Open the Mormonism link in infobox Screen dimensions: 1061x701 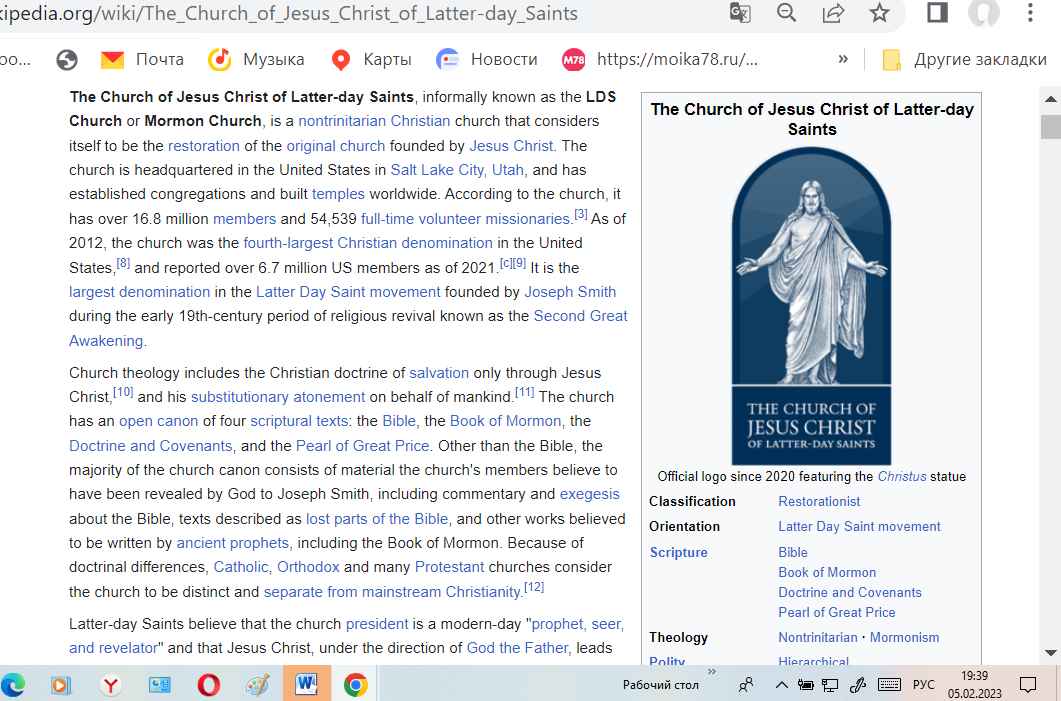pos(904,637)
